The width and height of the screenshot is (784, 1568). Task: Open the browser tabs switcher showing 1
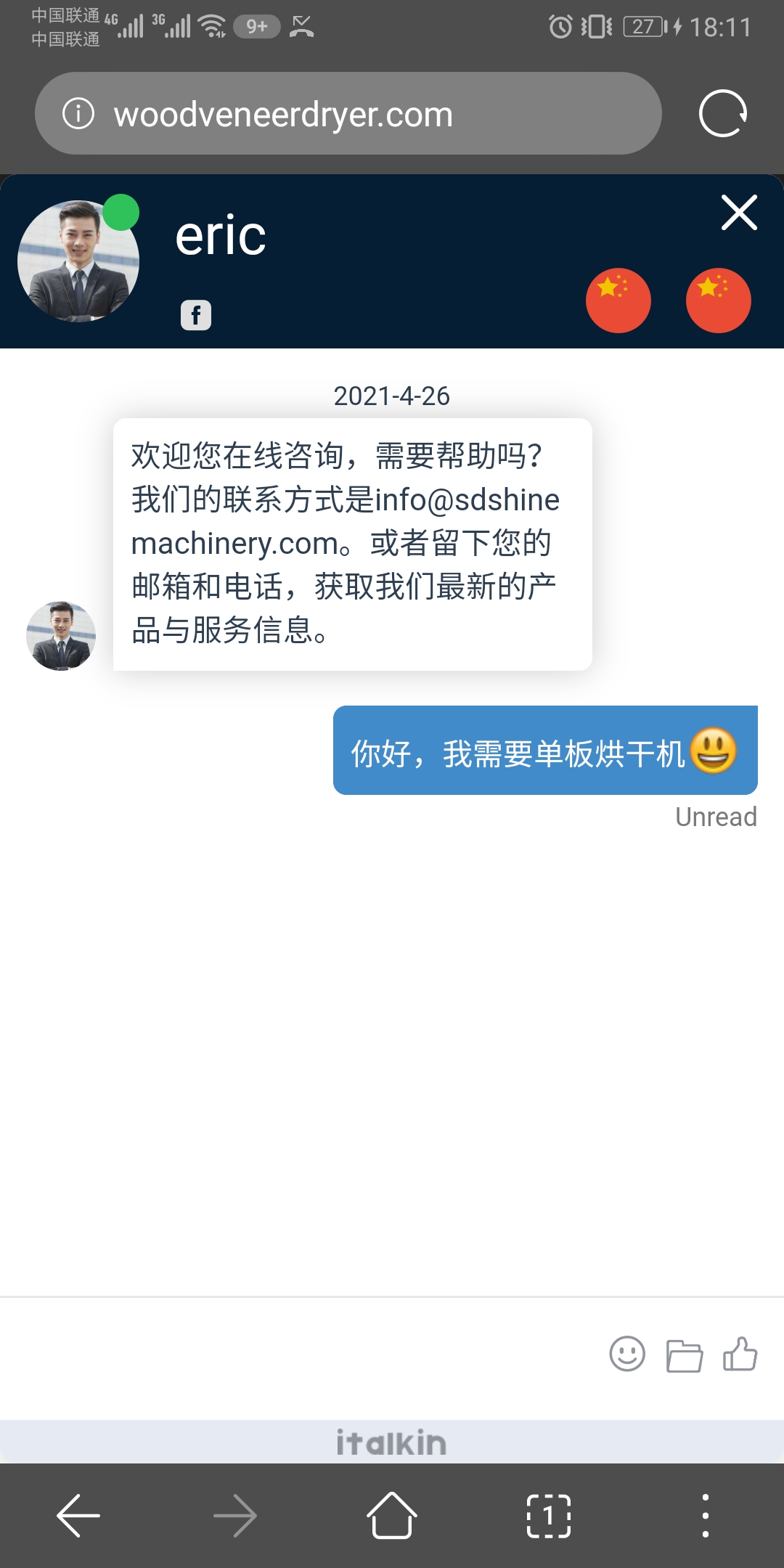click(549, 1516)
